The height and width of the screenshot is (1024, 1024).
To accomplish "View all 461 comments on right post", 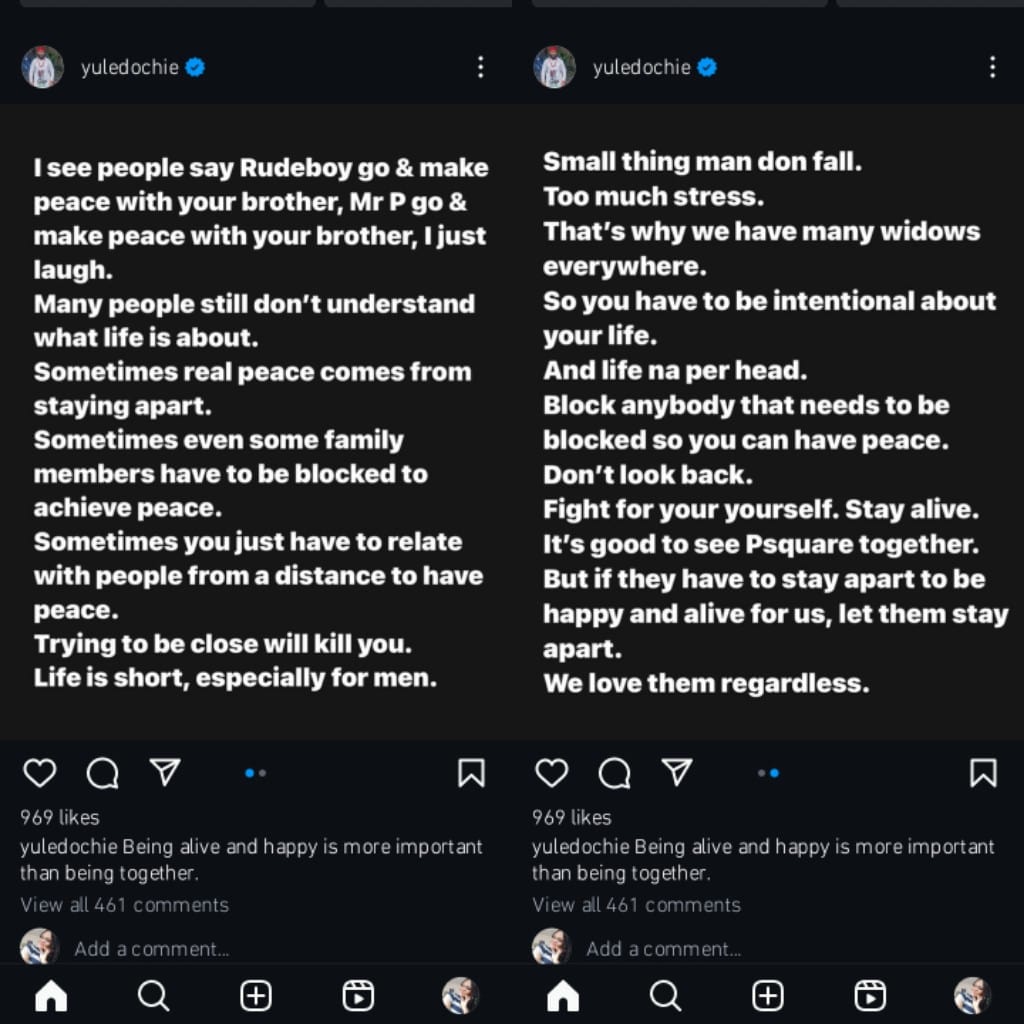I will point(637,905).
